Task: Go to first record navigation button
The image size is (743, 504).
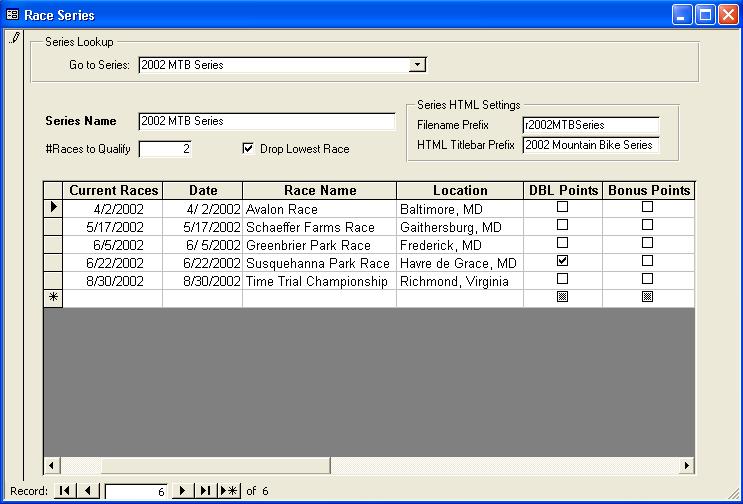Action: pyautogui.click(x=65, y=491)
